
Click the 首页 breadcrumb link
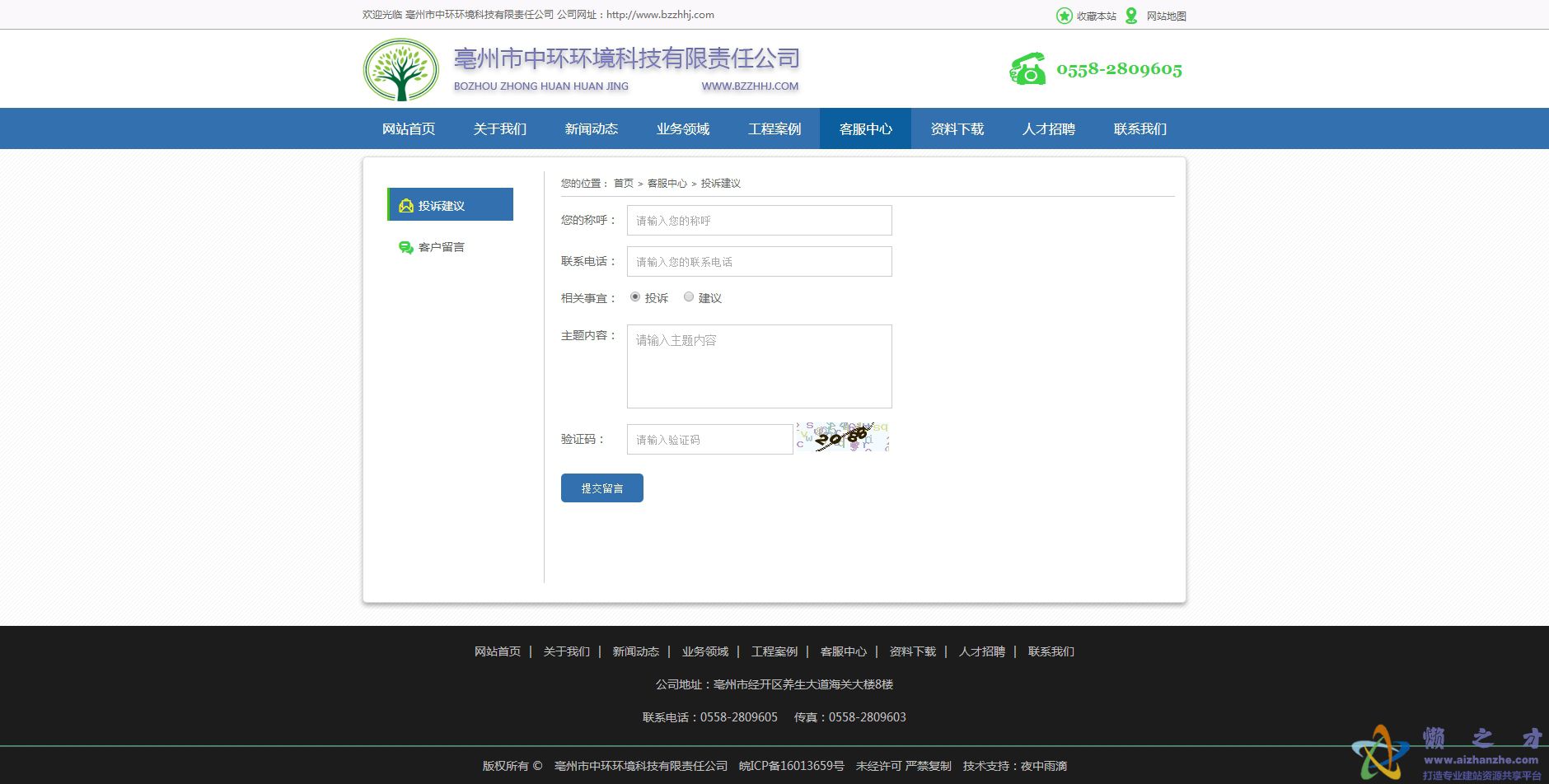click(624, 184)
